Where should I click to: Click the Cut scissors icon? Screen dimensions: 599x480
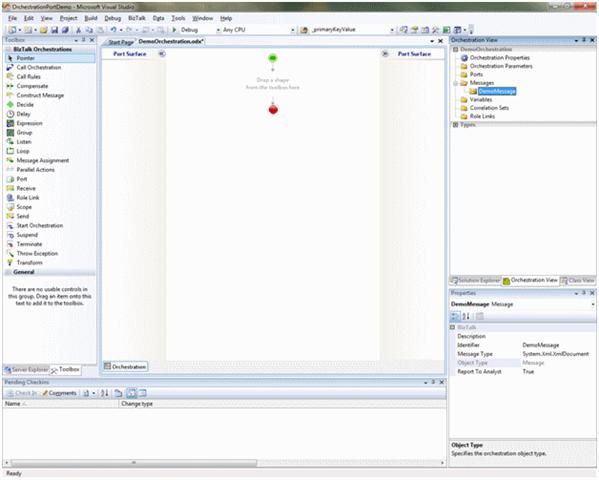coord(78,30)
